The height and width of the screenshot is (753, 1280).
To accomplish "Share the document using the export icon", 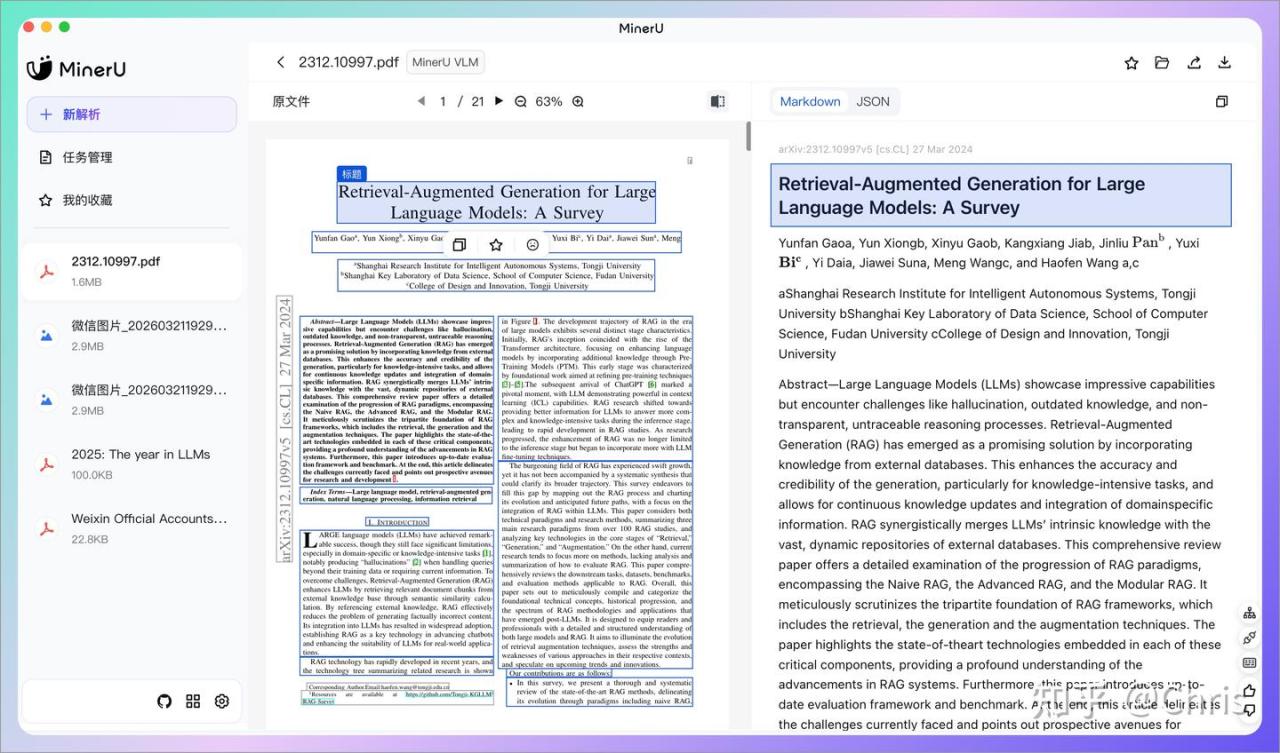I will coord(1194,63).
